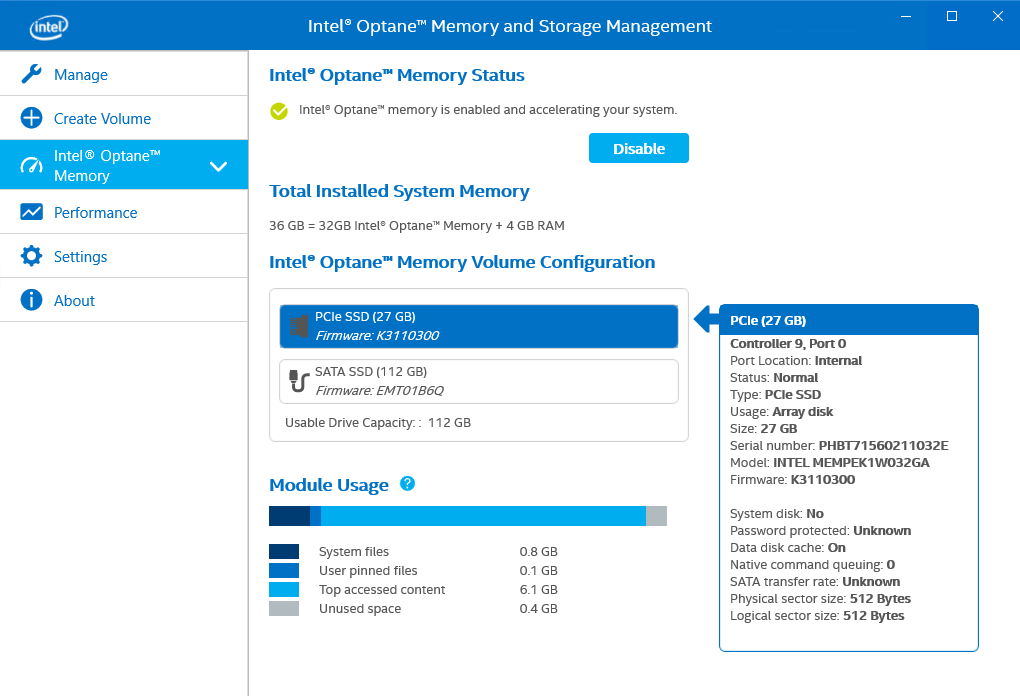Click the User pinned files swatch

point(284,570)
